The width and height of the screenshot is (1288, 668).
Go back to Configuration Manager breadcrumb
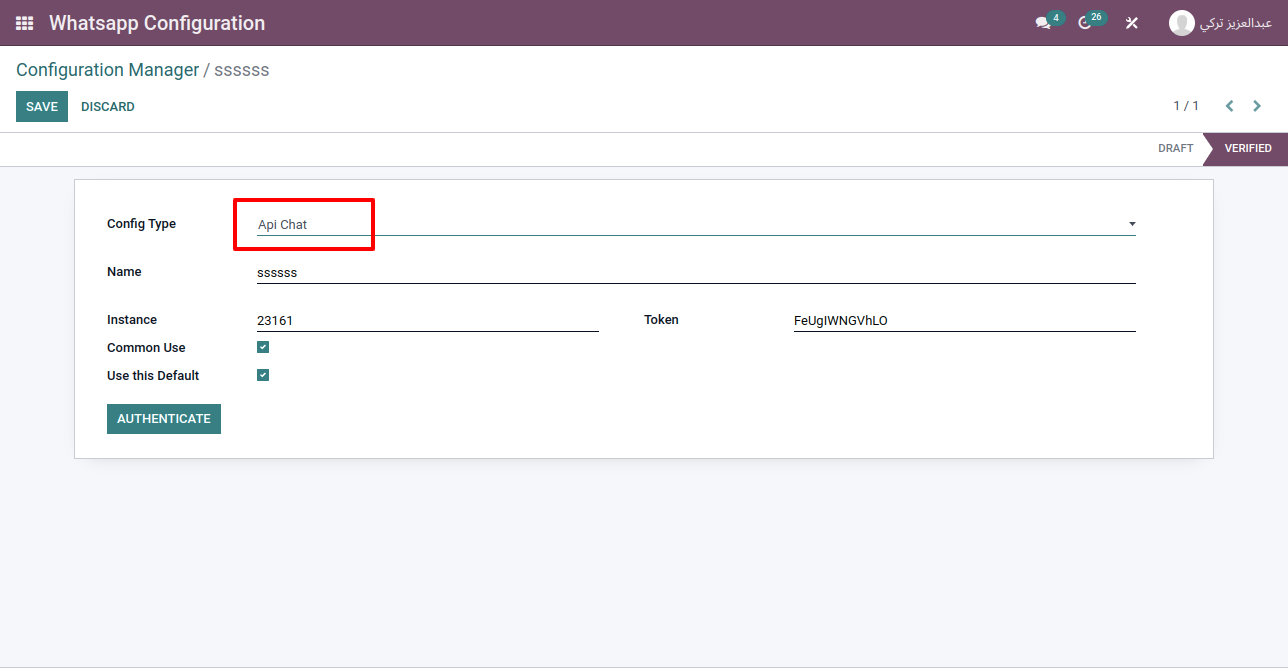coord(108,70)
